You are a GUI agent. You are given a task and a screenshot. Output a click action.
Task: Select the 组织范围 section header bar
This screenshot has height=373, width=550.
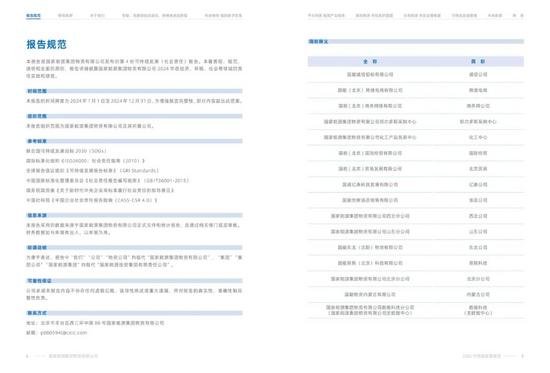134,116
